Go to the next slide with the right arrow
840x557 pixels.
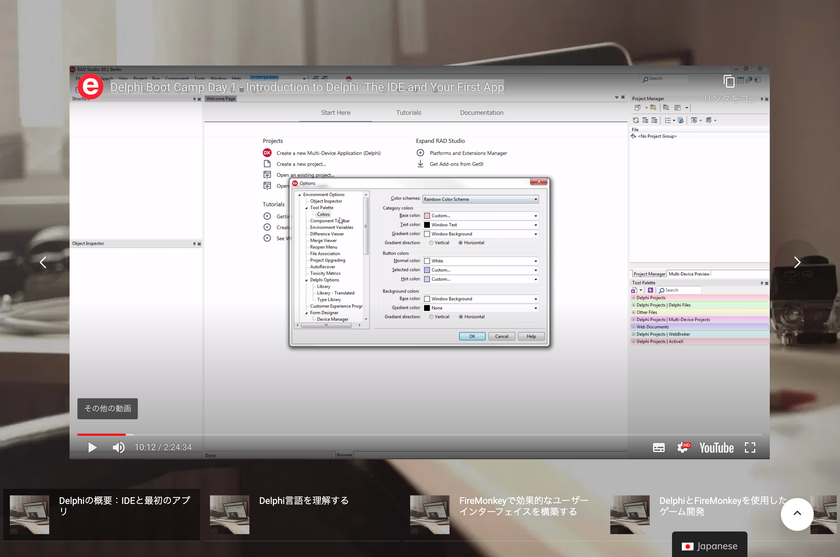pos(797,262)
